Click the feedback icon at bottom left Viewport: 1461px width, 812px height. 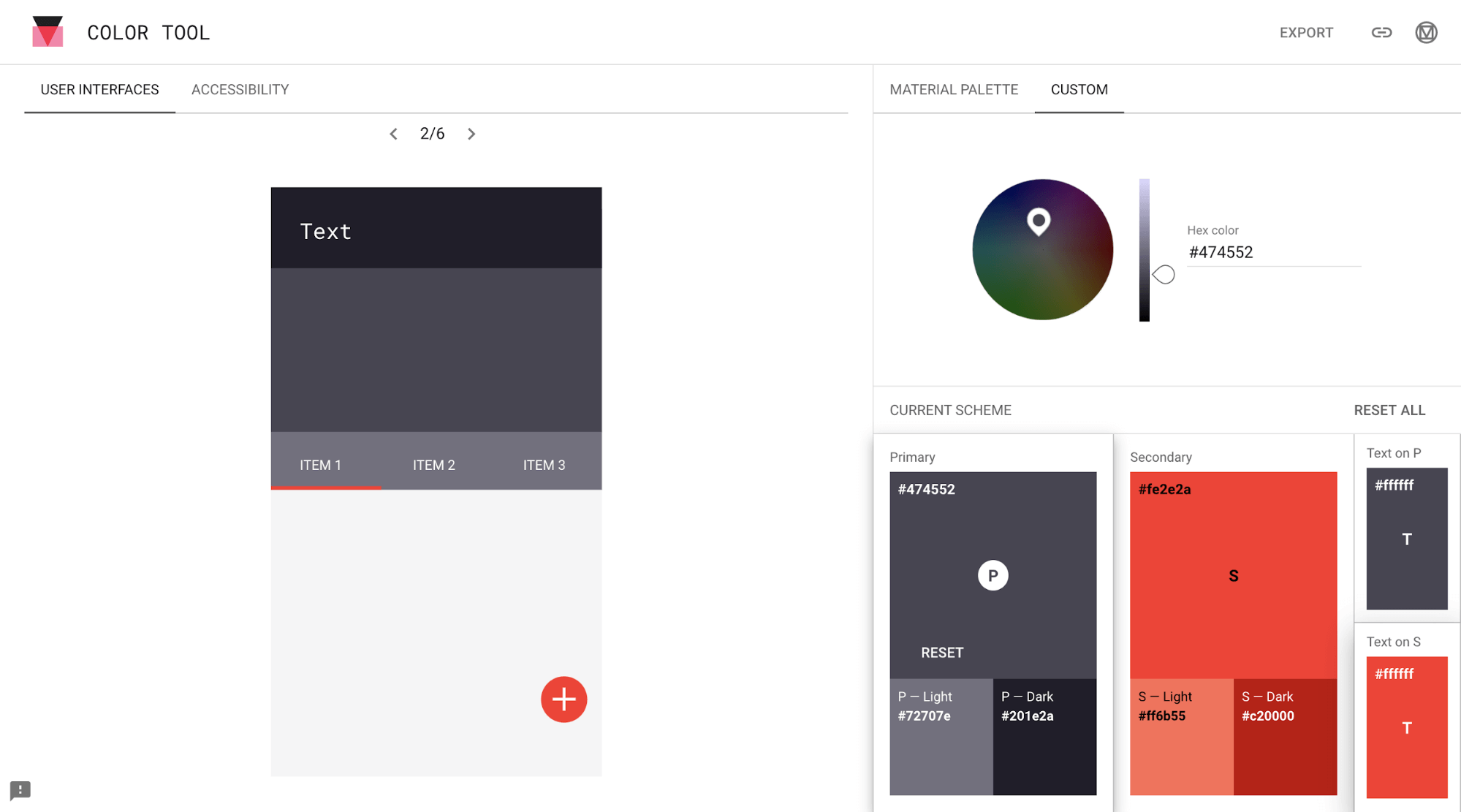(20, 790)
